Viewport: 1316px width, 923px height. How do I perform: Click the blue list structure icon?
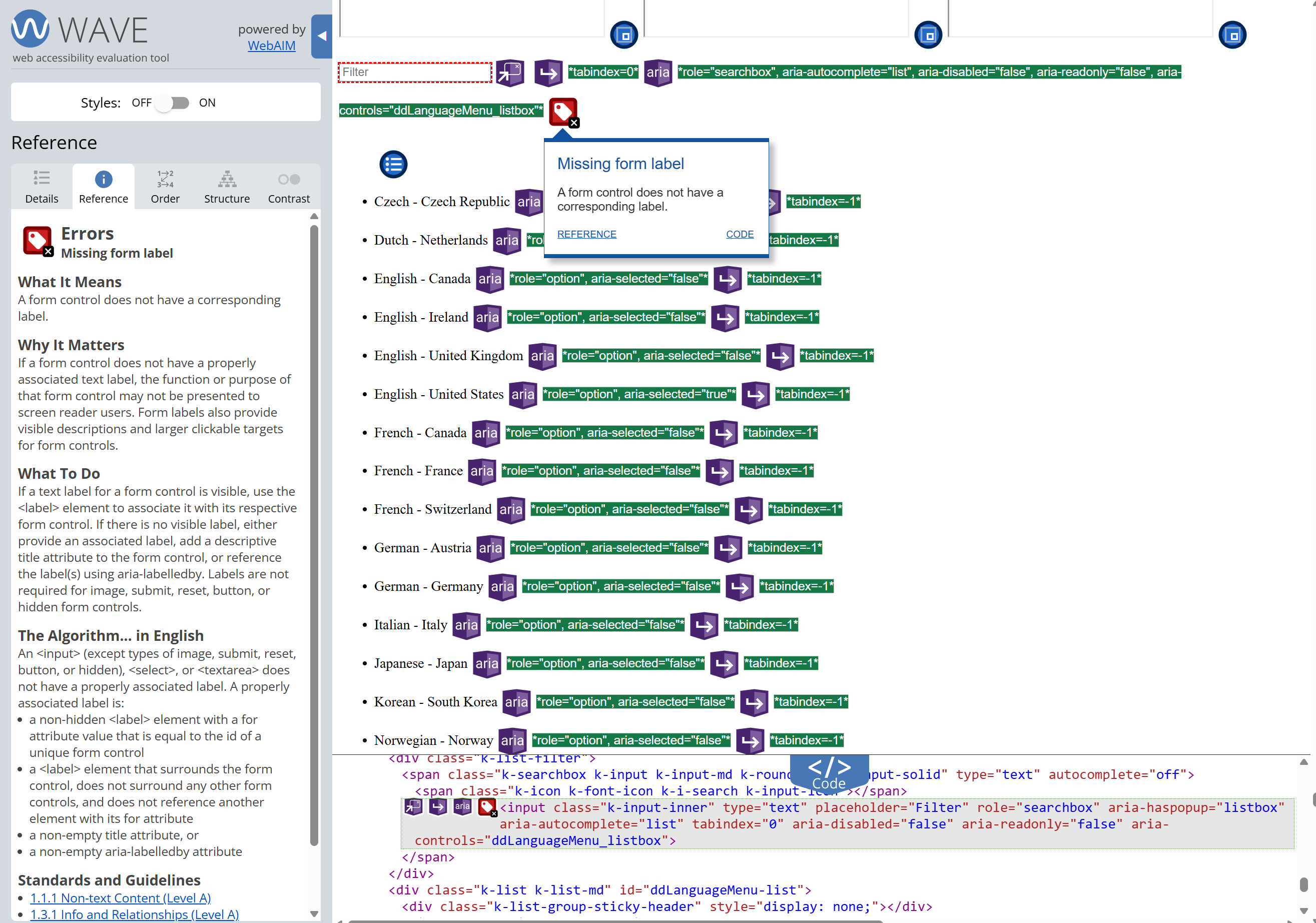(x=393, y=165)
